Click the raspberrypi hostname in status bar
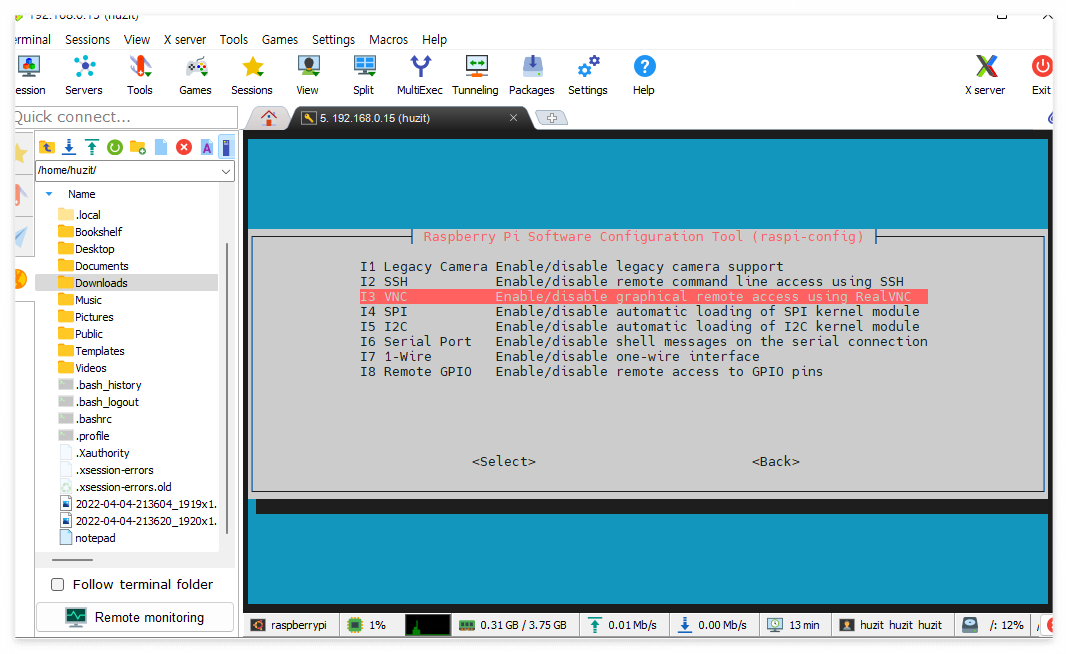The image size is (1068, 654). click(289, 625)
